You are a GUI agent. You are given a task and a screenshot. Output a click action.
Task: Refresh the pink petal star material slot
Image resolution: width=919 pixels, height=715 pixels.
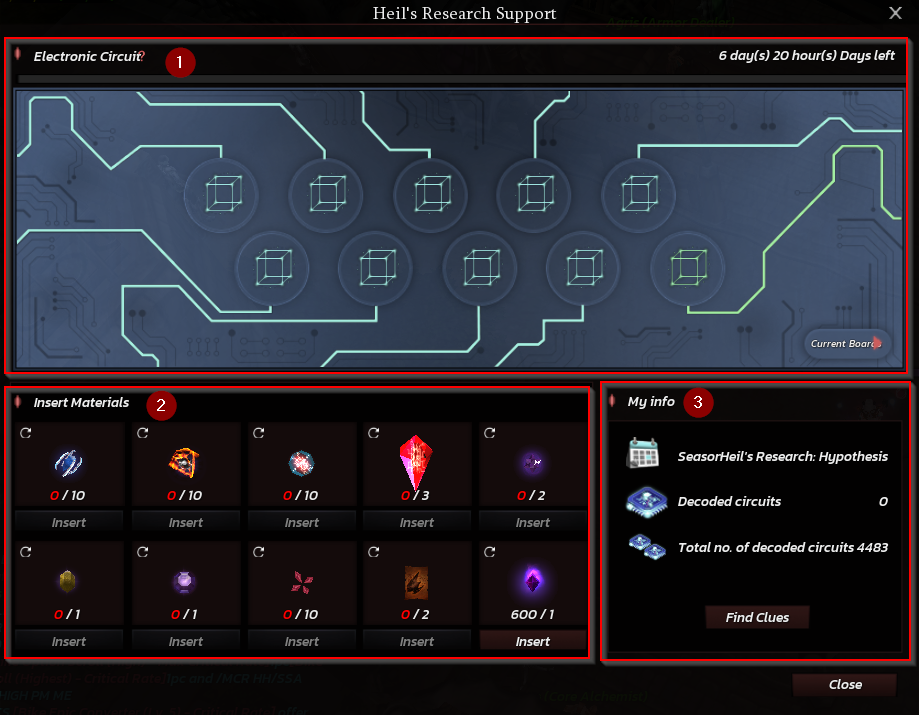pos(258,552)
